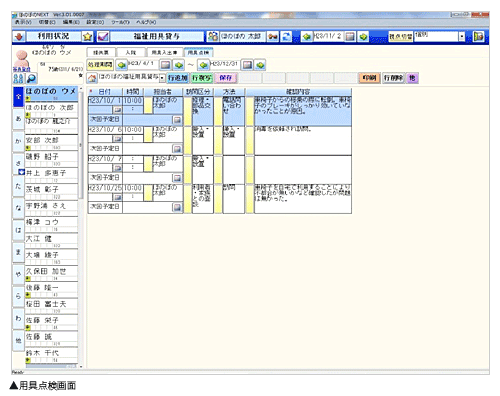The height and width of the screenshot is (396, 500).
Task: Click the orange 印刷 print button
Action: [x=369, y=78]
